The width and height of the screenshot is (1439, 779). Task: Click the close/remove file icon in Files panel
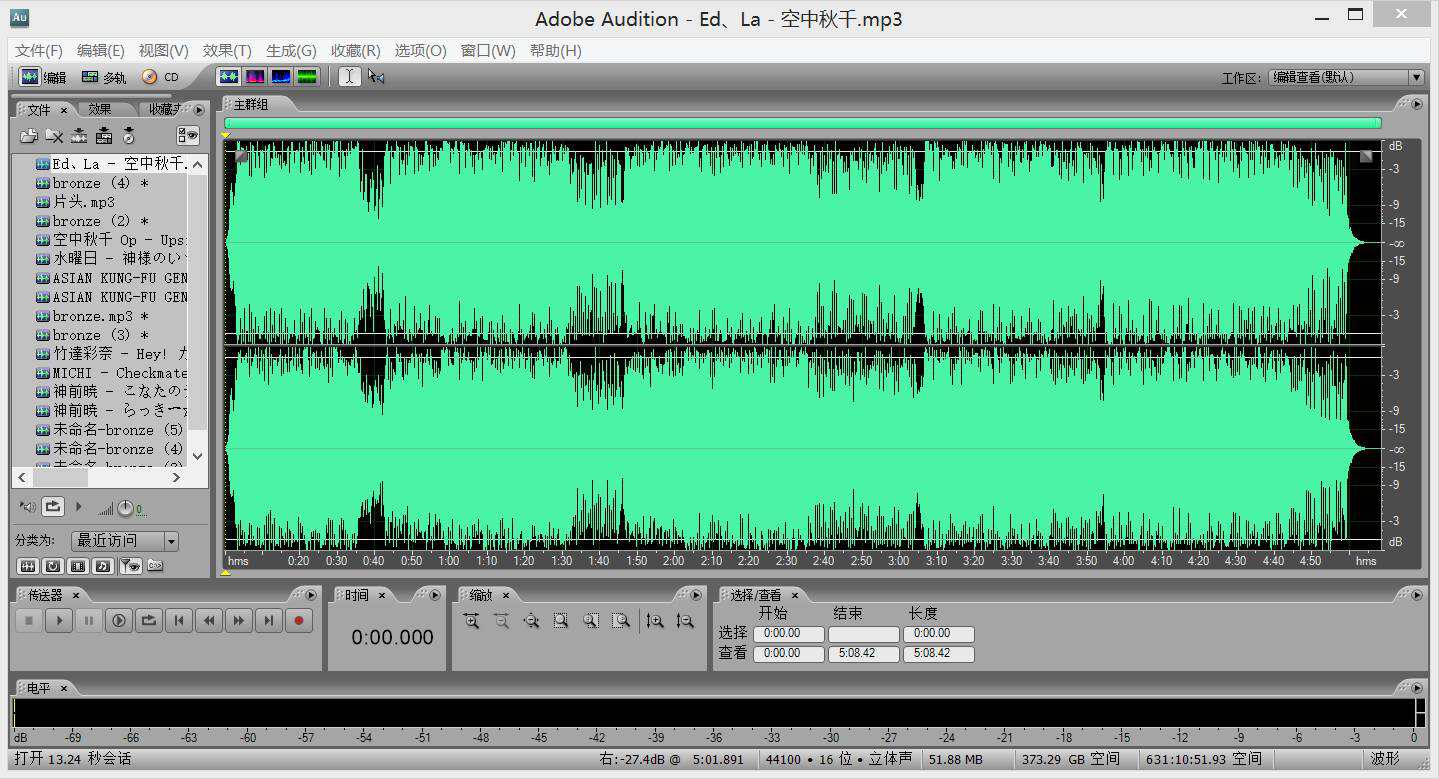pyautogui.click(x=54, y=136)
